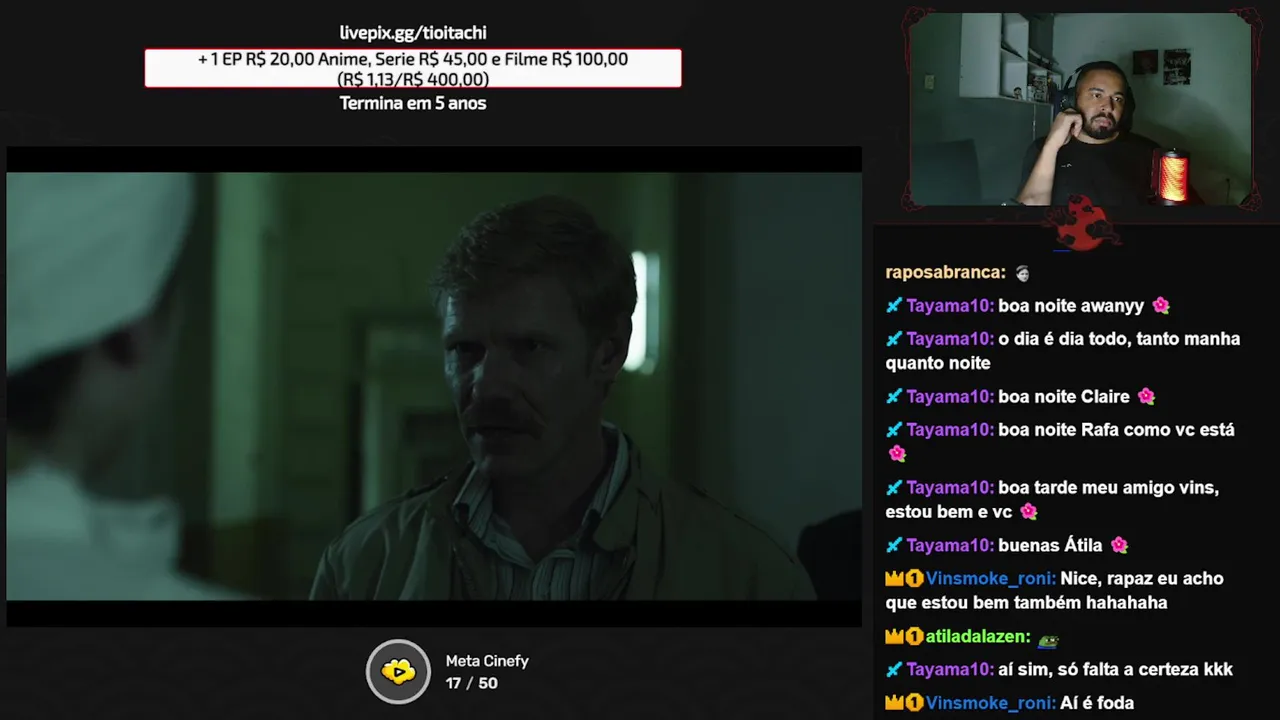Click the message 'boa noite Rafa como vc está'
The height and width of the screenshot is (720, 1280).
point(1116,430)
